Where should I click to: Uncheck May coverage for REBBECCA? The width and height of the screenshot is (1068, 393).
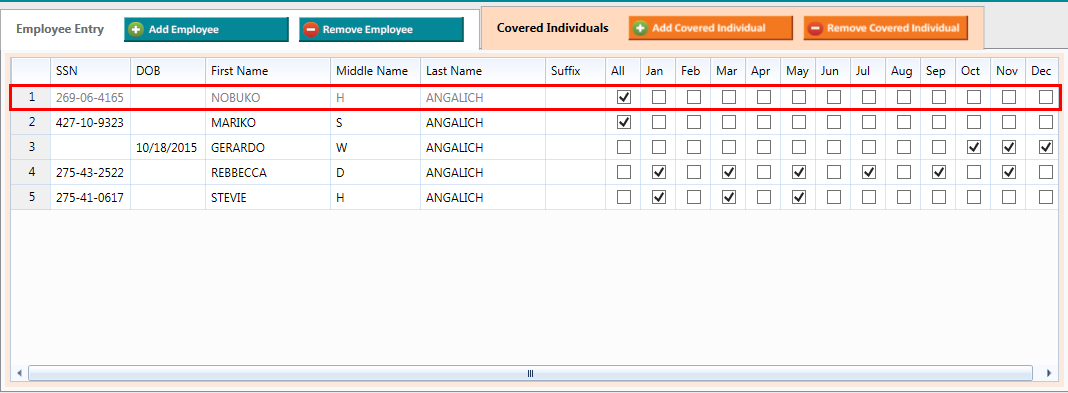pyautogui.click(x=799, y=172)
